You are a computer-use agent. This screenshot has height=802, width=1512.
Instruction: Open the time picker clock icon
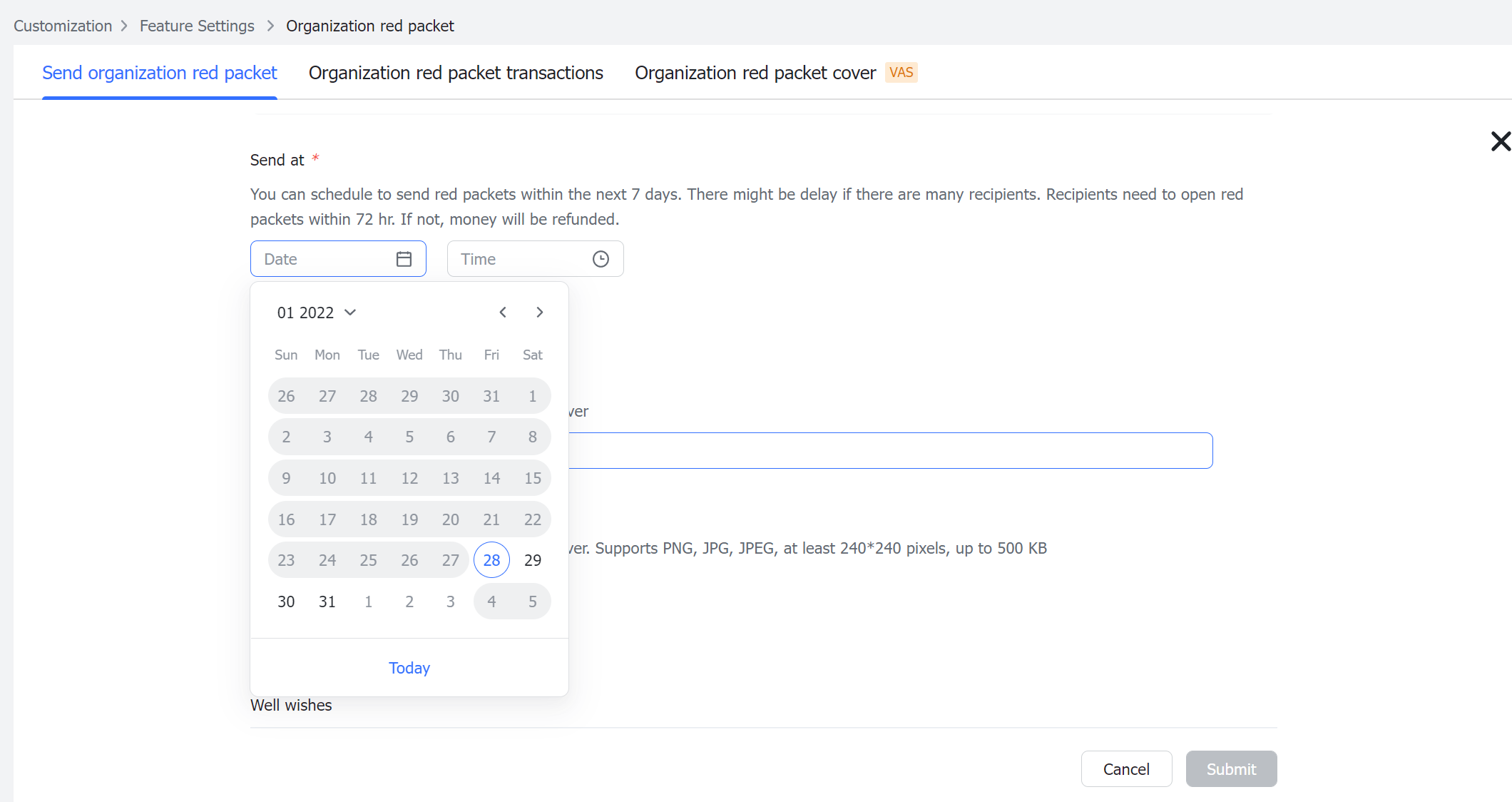(x=600, y=258)
